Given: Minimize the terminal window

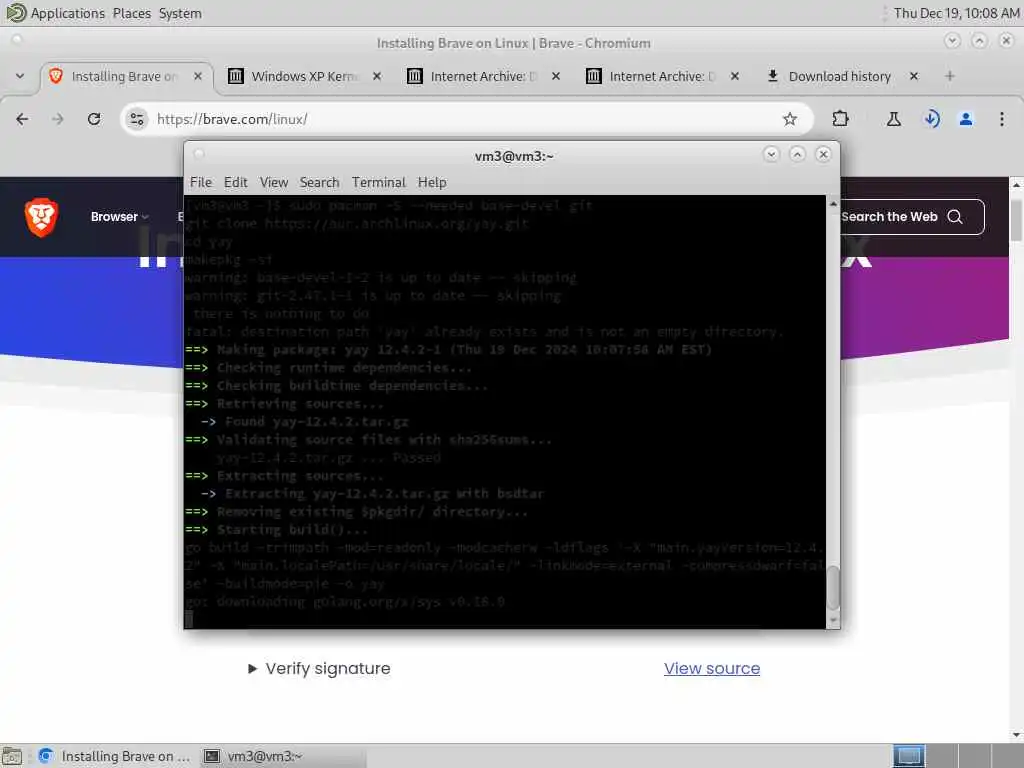Looking at the screenshot, I should [771, 154].
